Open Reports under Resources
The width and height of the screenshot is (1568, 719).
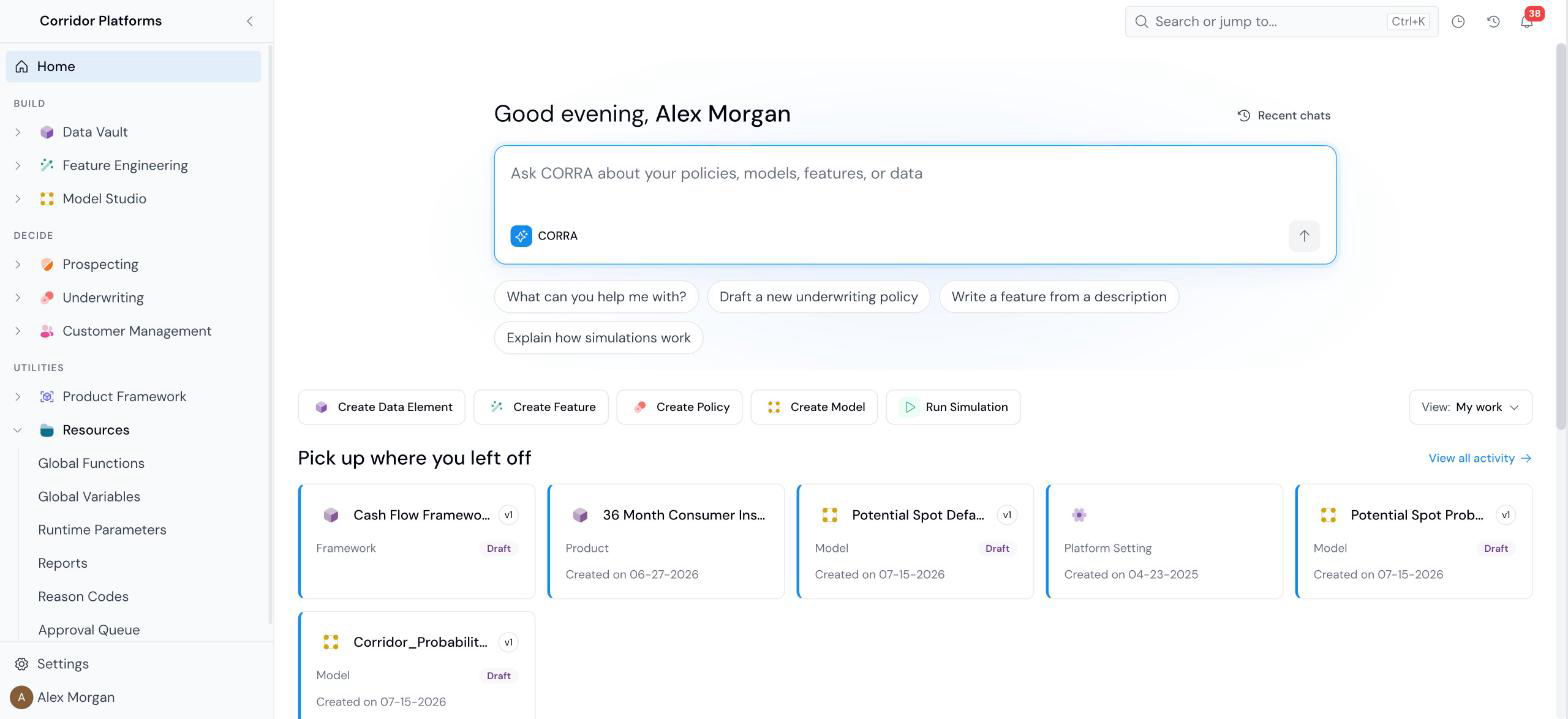coord(62,563)
